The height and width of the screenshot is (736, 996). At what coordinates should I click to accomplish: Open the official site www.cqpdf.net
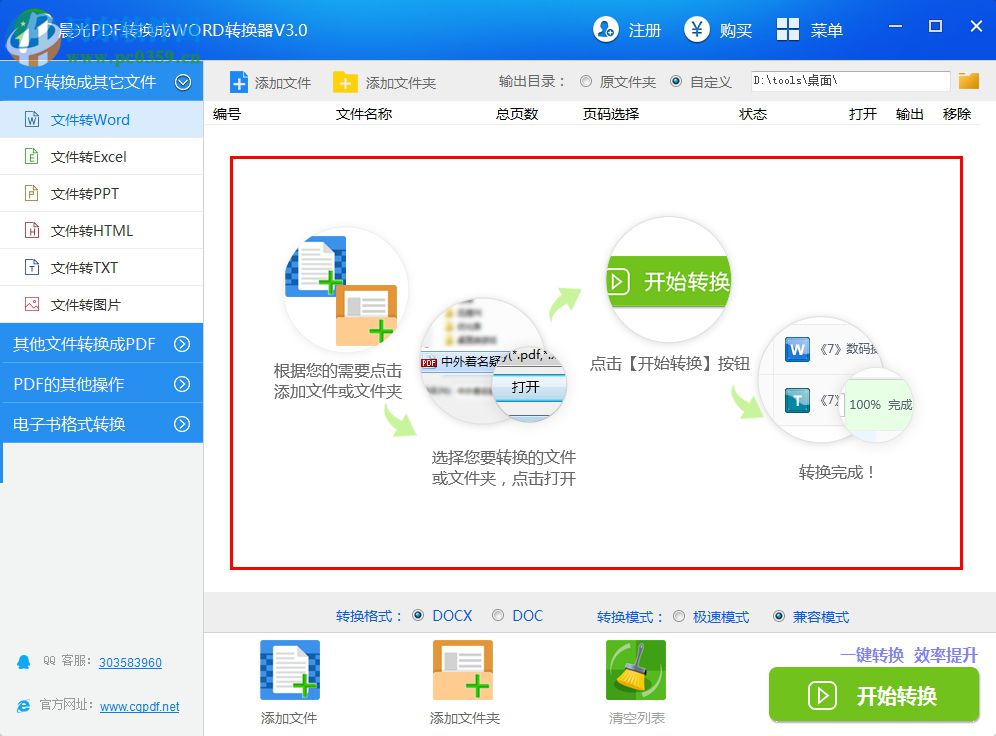point(139,706)
